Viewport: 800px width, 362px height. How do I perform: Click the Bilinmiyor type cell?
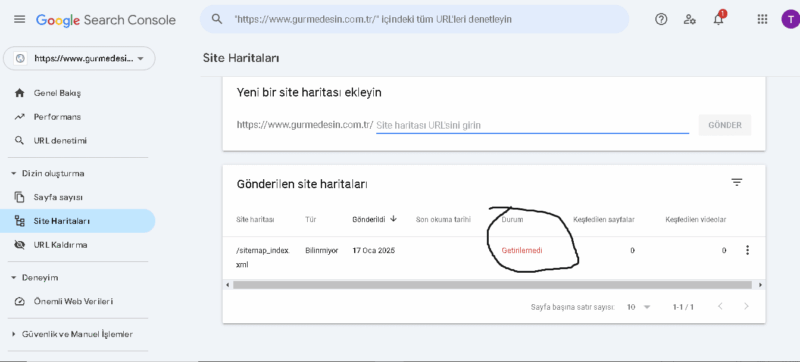pyautogui.click(x=321, y=250)
